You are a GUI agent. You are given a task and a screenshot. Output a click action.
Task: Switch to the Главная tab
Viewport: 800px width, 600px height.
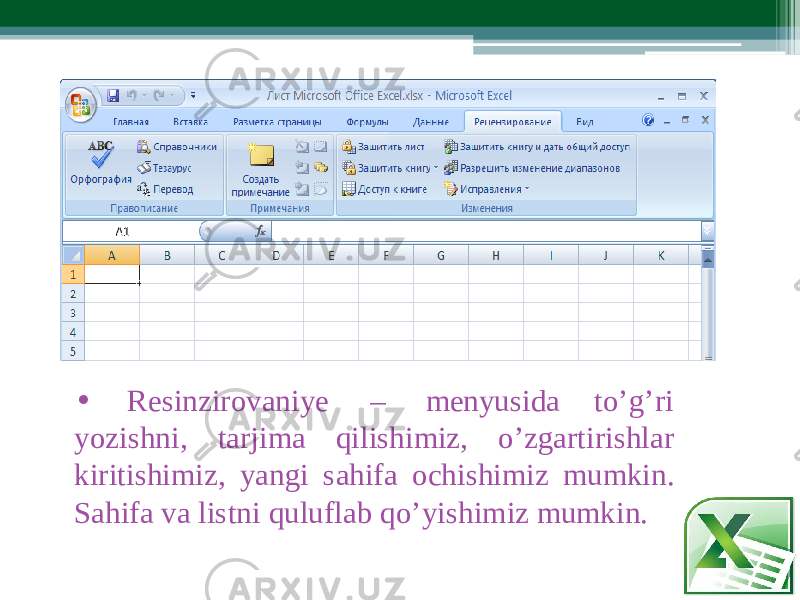(x=131, y=122)
